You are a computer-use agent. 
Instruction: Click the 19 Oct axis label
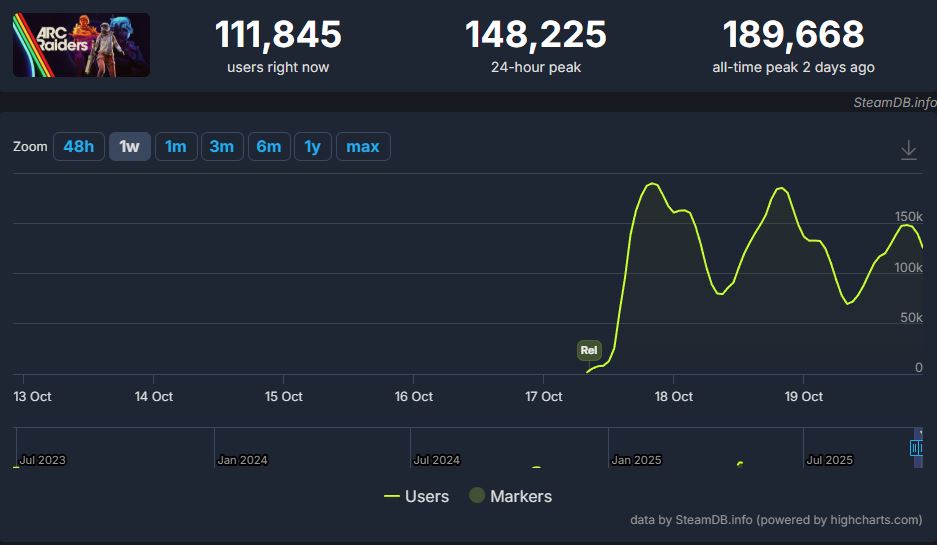coord(804,396)
